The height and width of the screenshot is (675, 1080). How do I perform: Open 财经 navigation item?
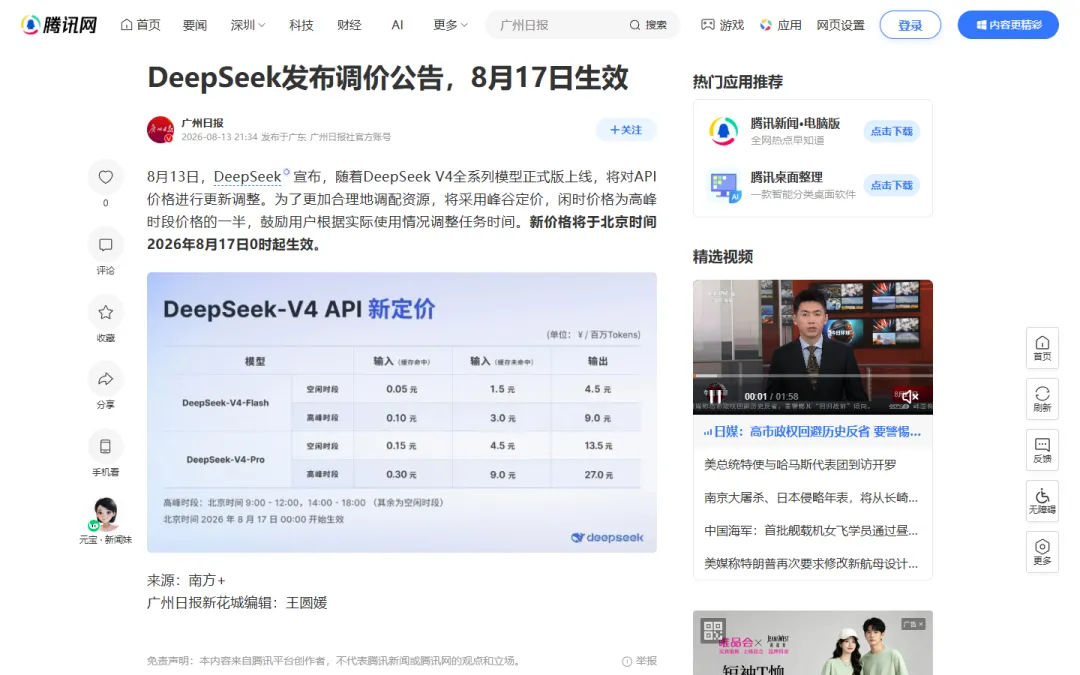tap(349, 25)
